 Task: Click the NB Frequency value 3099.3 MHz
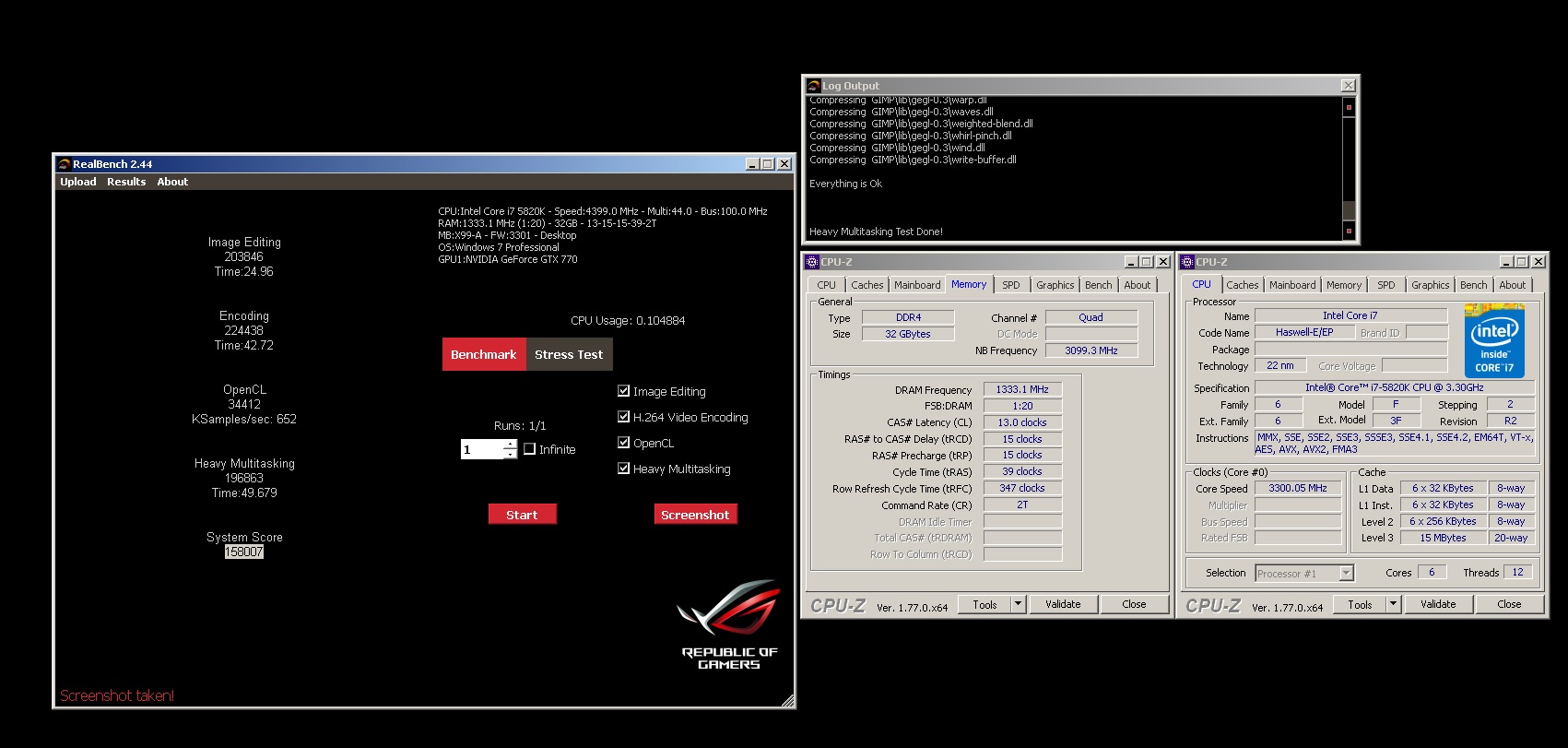[x=1091, y=350]
